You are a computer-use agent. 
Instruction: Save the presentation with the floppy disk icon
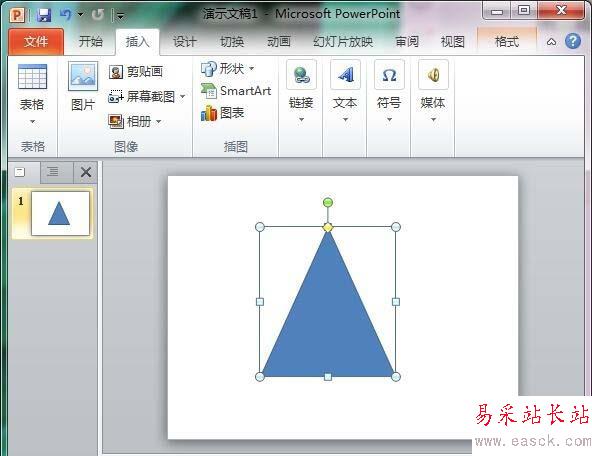point(44,15)
